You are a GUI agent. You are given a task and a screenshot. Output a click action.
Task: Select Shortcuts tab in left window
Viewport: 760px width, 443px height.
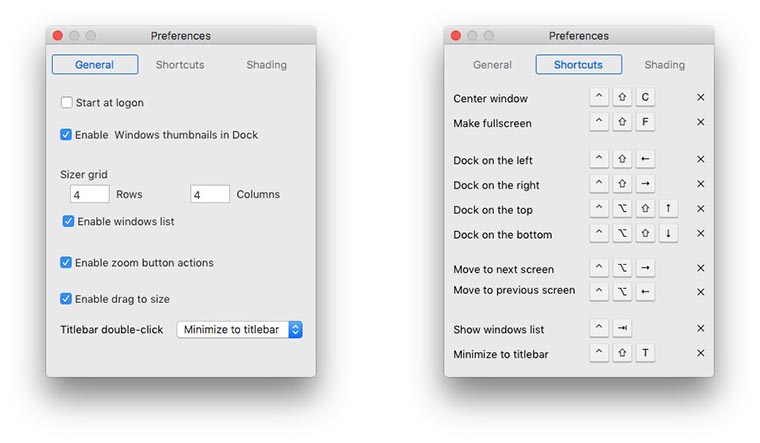pyautogui.click(x=180, y=65)
